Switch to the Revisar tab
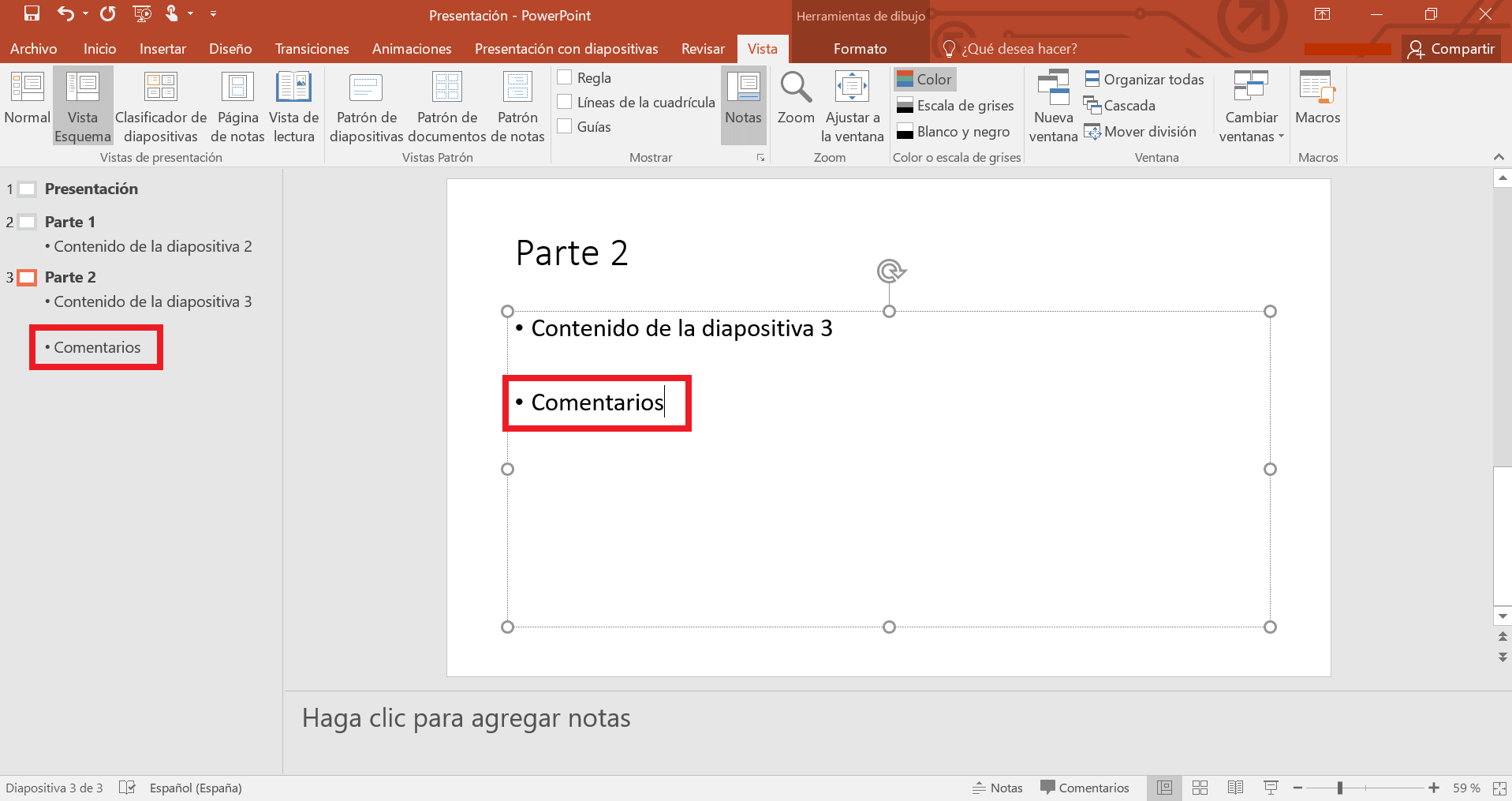 point(703,49)
